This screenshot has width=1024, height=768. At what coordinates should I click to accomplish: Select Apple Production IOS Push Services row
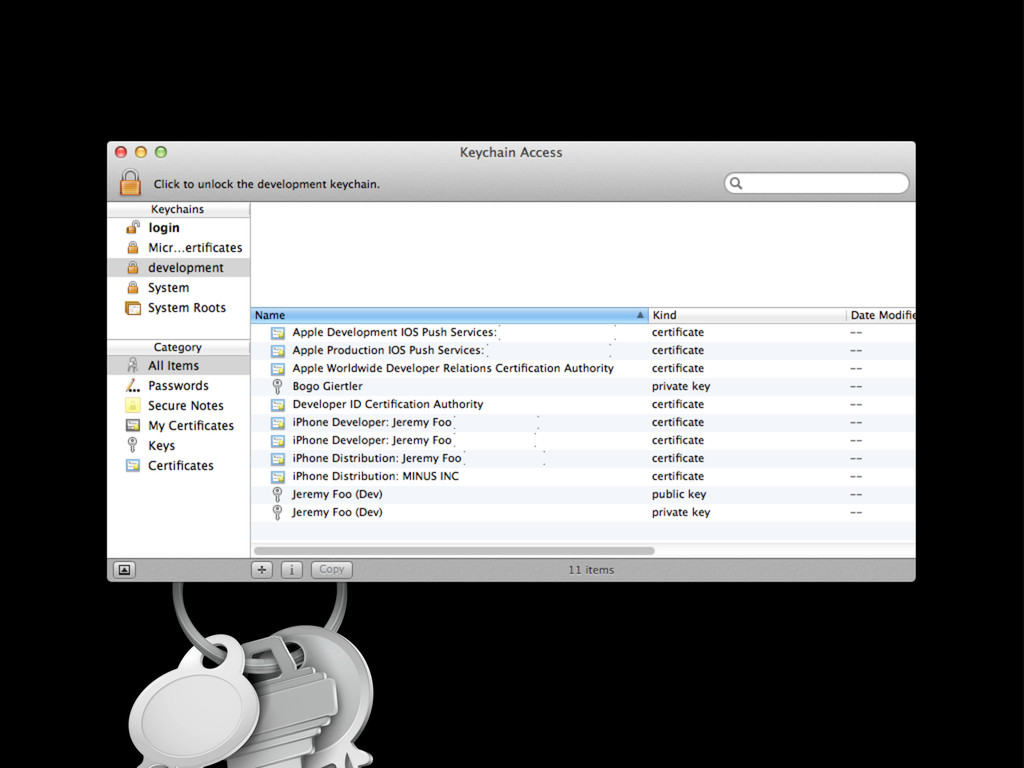tap(583, 351)
